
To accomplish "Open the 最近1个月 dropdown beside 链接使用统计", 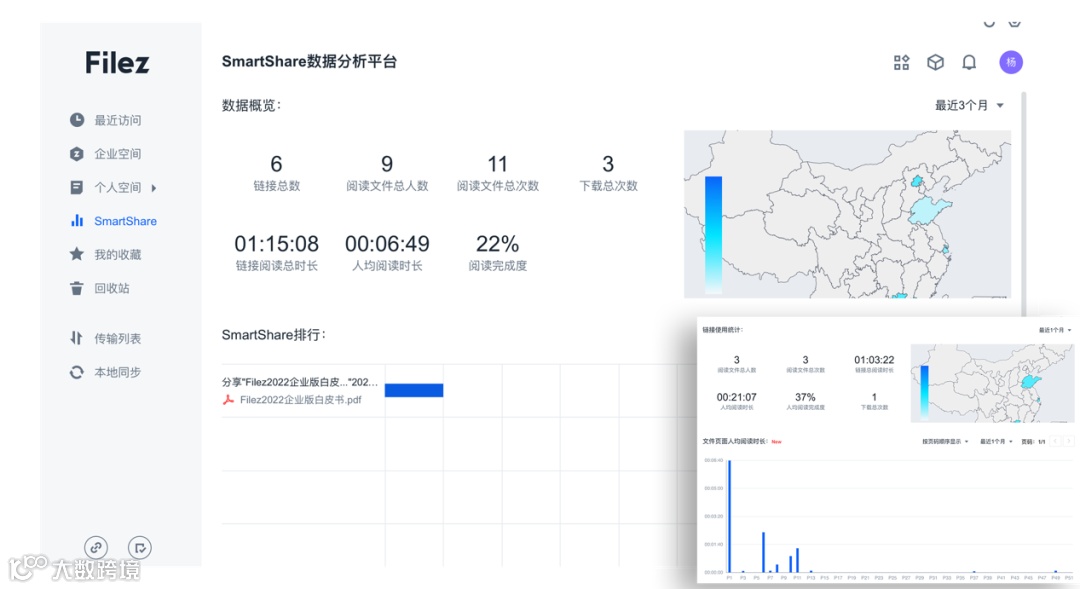I will click(x=1055, y=330).
